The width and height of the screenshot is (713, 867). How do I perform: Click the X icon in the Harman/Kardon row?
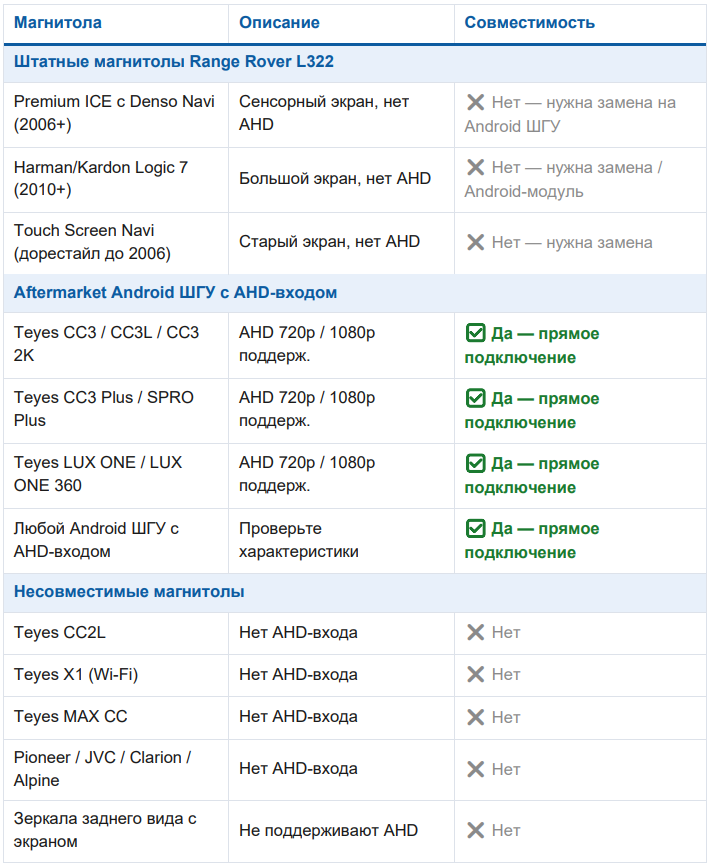(475, 167)
